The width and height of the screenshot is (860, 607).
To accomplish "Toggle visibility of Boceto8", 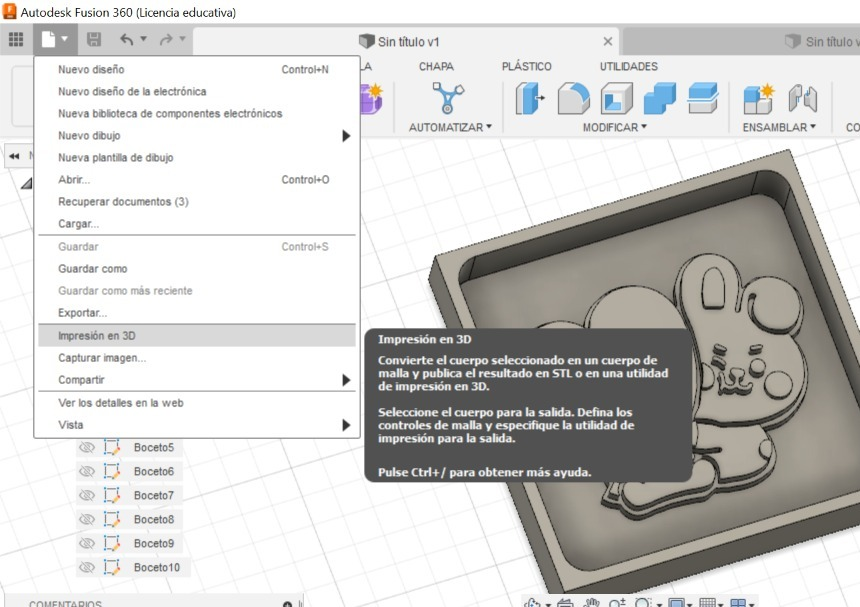I will 87,519.
